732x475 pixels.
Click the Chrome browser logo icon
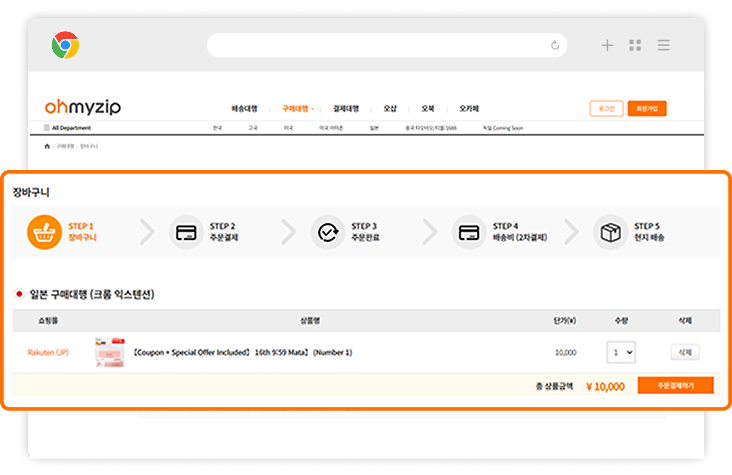[66, 45]
